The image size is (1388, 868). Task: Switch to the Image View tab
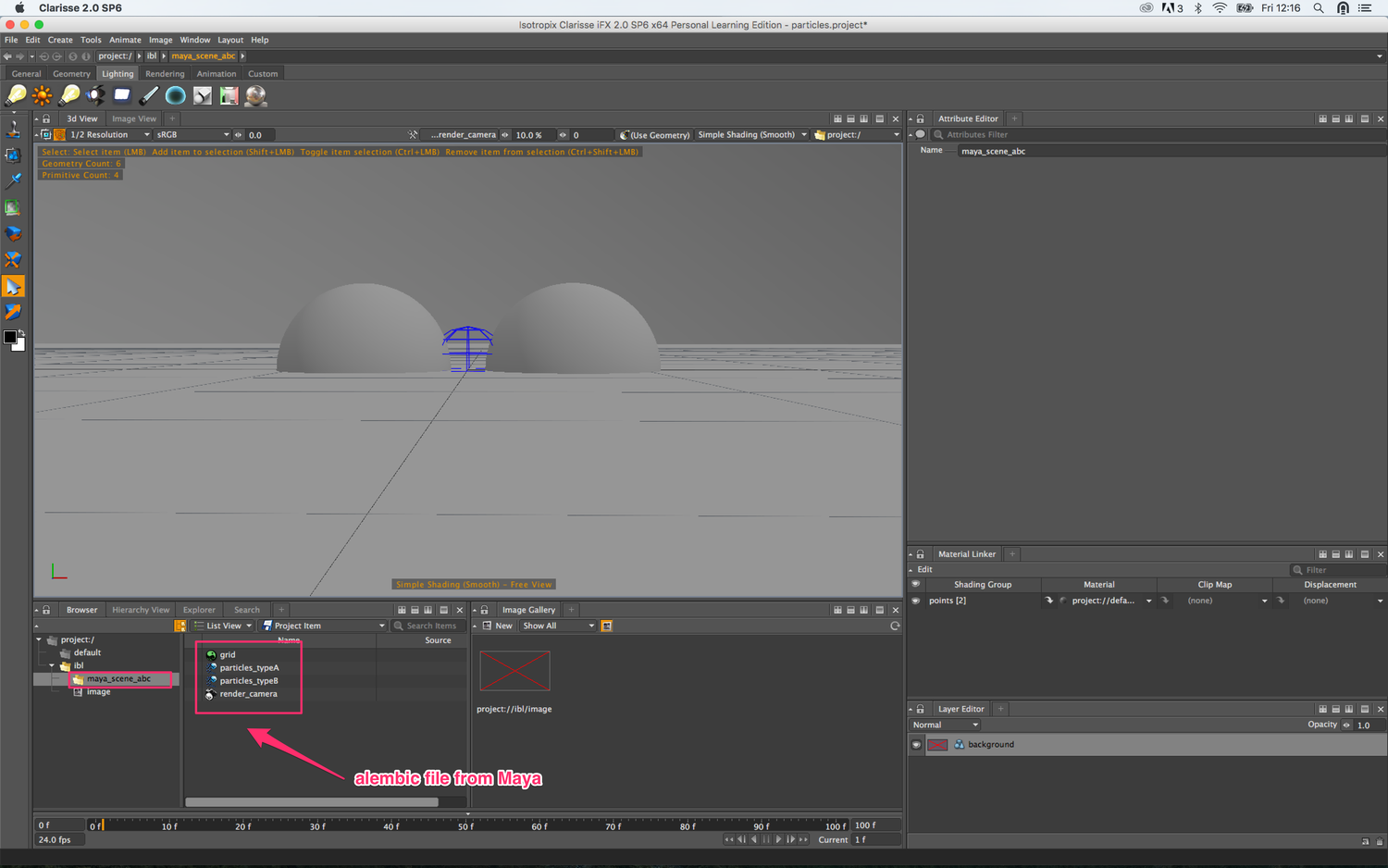click(134, 118)
